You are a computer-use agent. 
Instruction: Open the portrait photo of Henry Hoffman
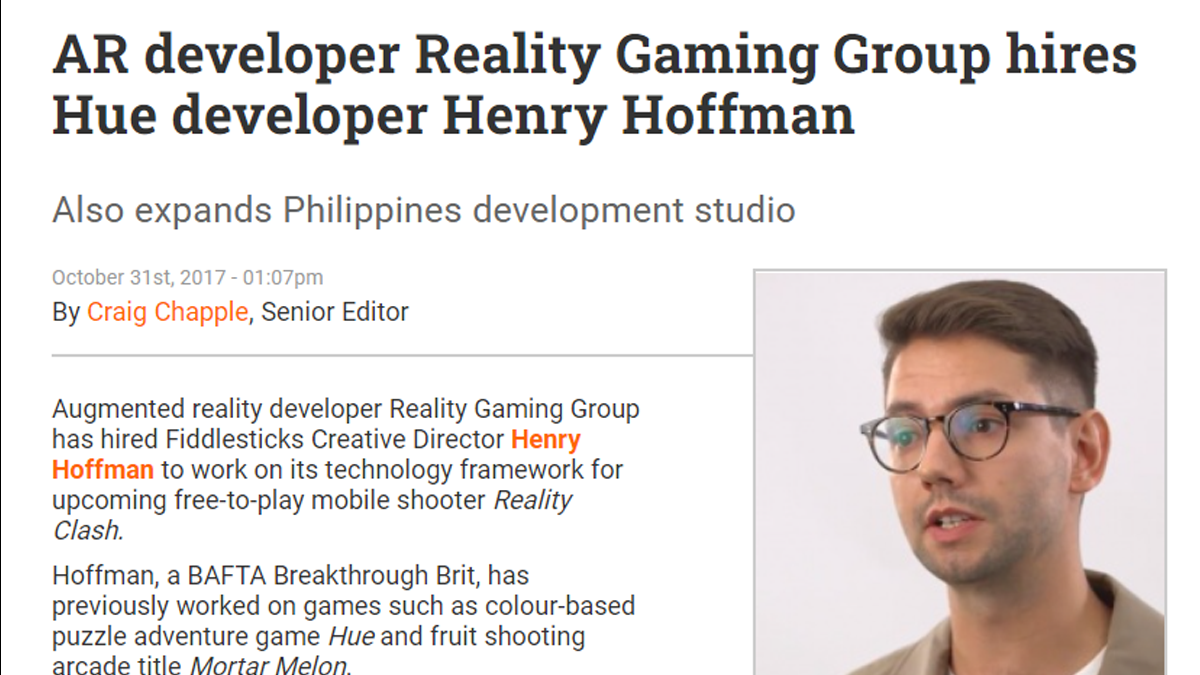point(960,472)
